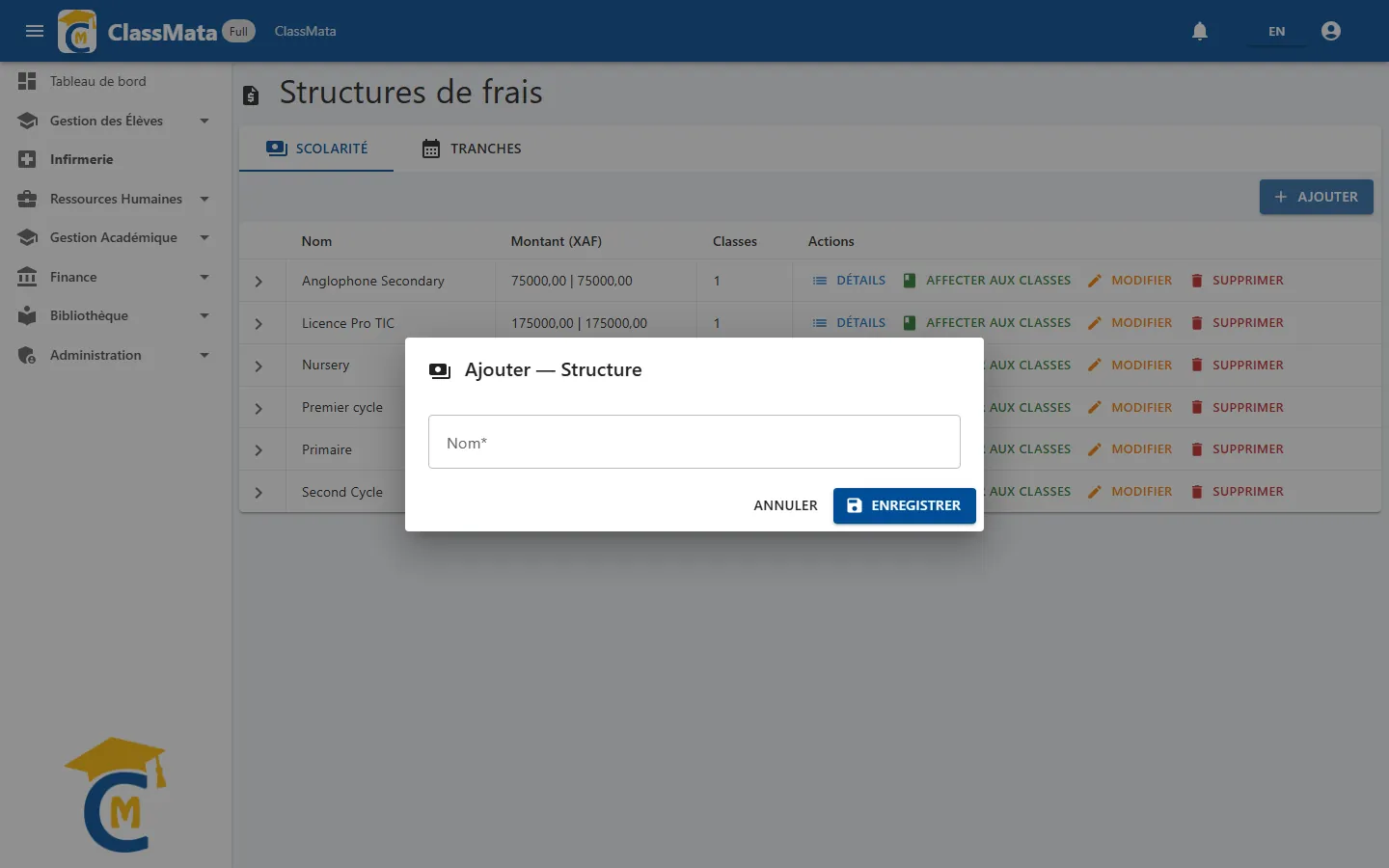Modifier the Anglophone Secondary structure
Viewport: 1389px width, 868px height.
pyautogui.click(x=1130, y=281)
